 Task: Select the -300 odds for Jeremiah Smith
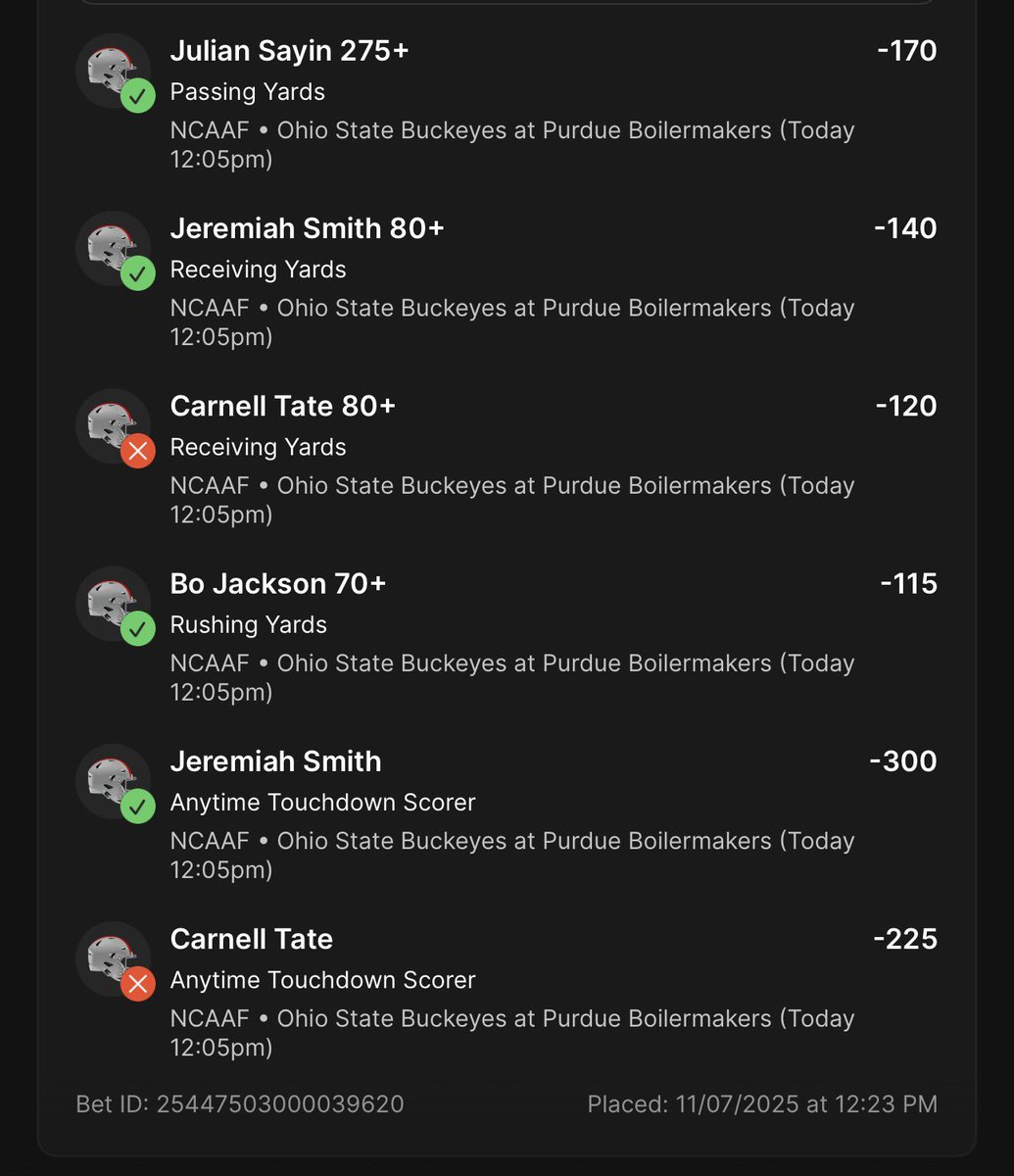pyautogui.click(x=903, y=761)
